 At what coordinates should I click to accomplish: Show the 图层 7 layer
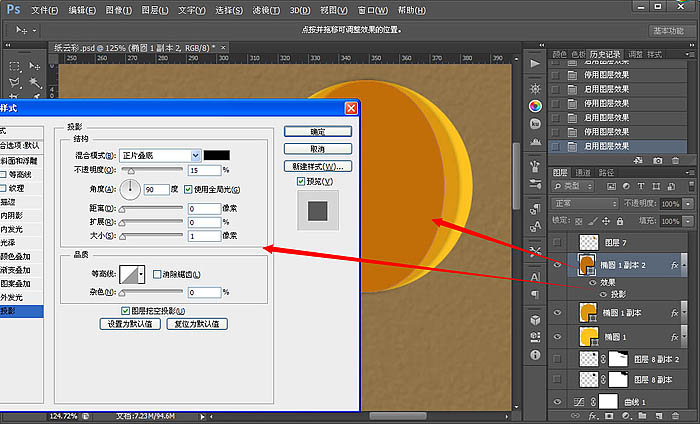click(557, 242)
